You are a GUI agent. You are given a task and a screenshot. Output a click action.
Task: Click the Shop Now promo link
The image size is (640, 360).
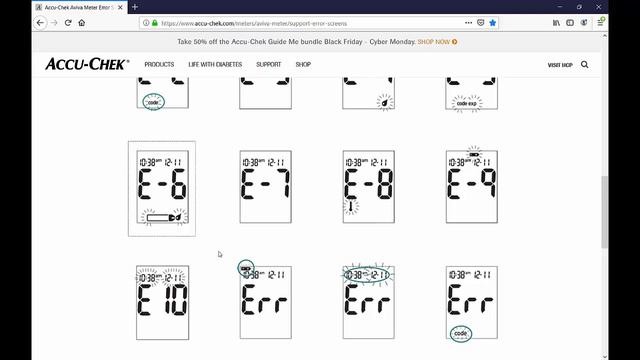pos(437,42)
